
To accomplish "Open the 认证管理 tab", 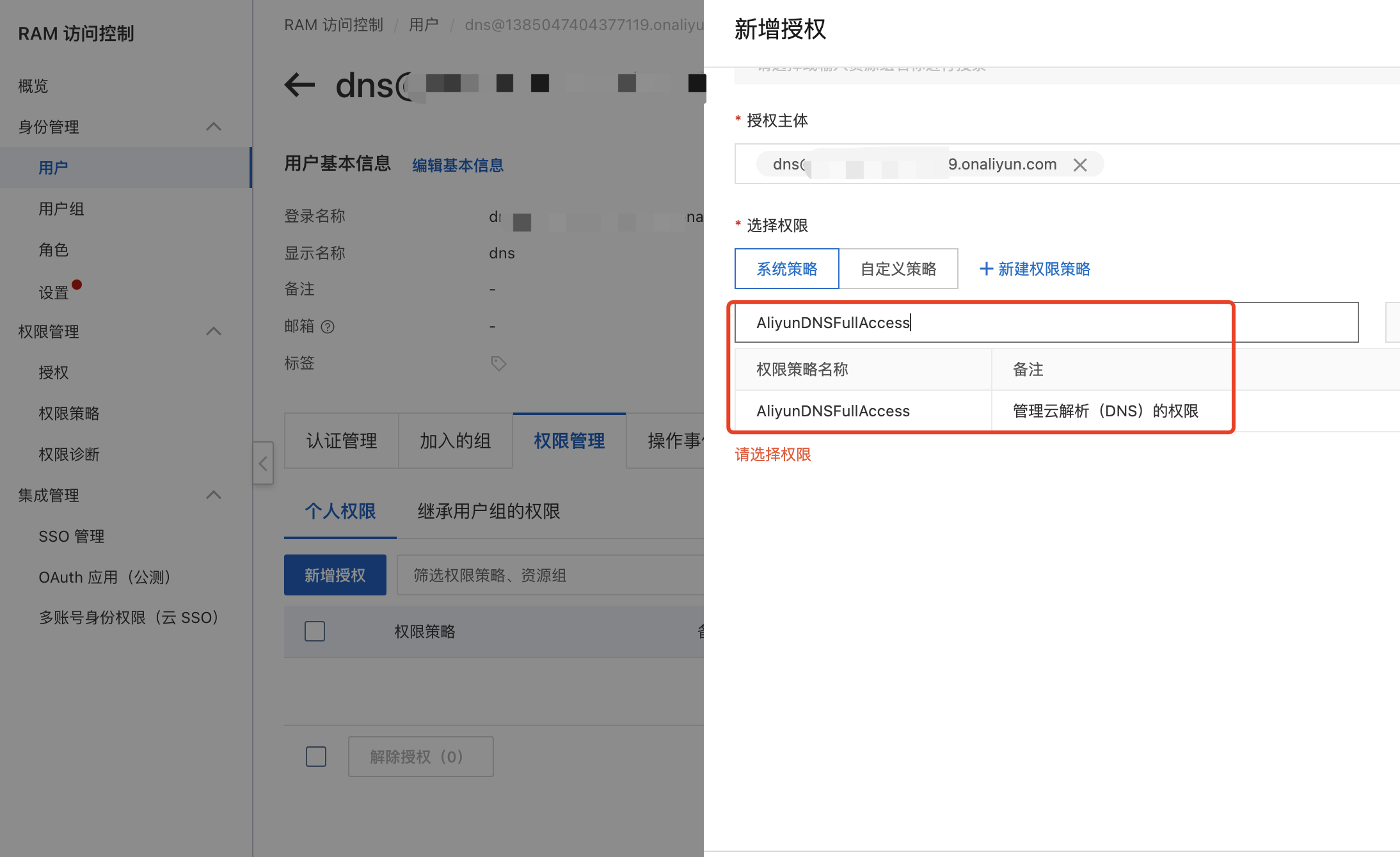I will click(341, 441).
